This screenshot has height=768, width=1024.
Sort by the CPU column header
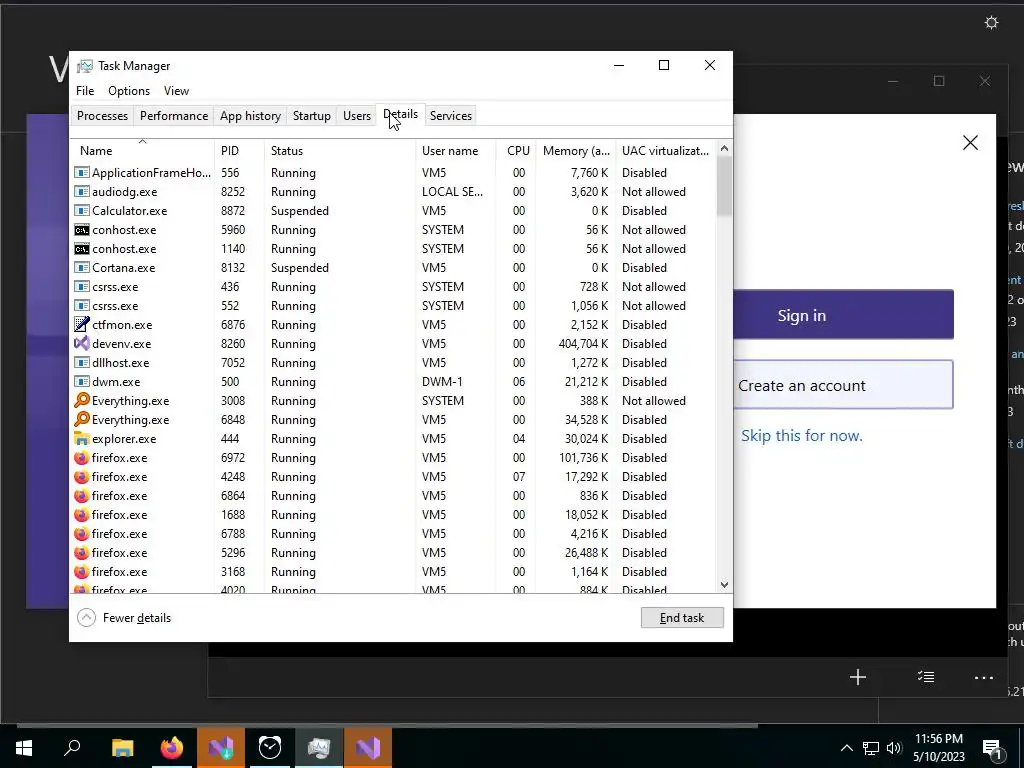(516, 151)
